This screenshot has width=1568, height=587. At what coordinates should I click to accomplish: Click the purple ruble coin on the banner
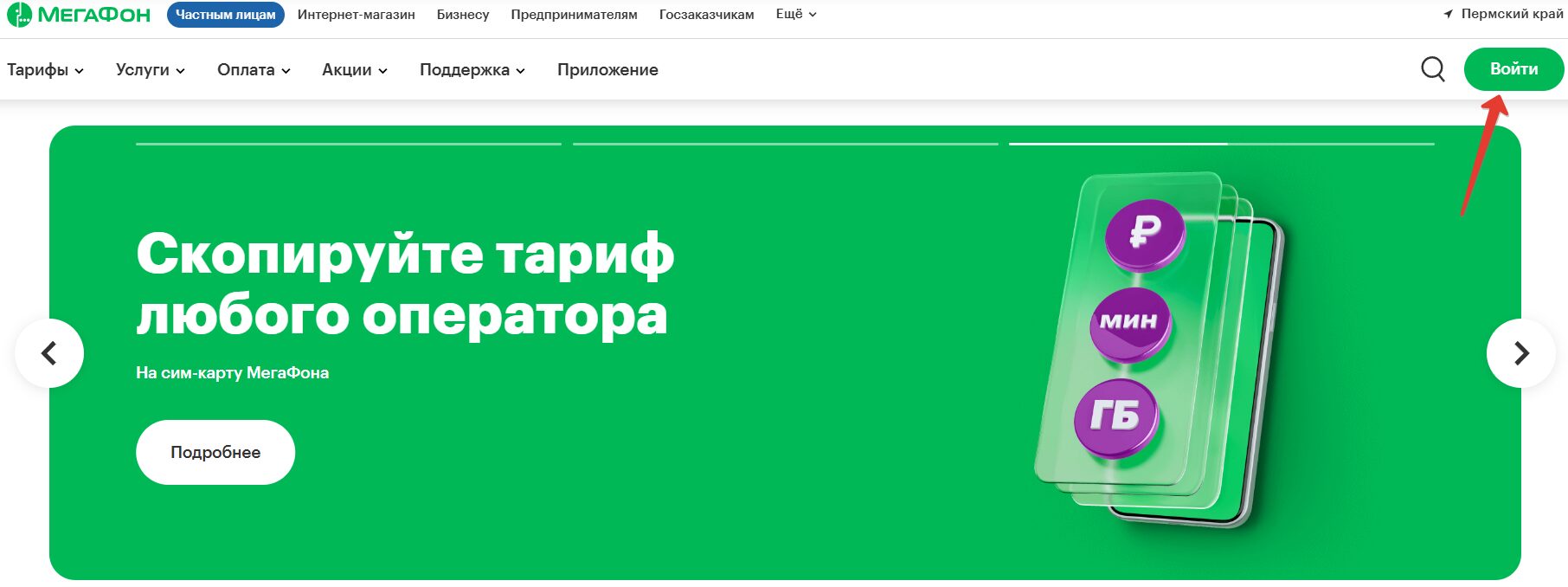click(x=1145, y=231)
